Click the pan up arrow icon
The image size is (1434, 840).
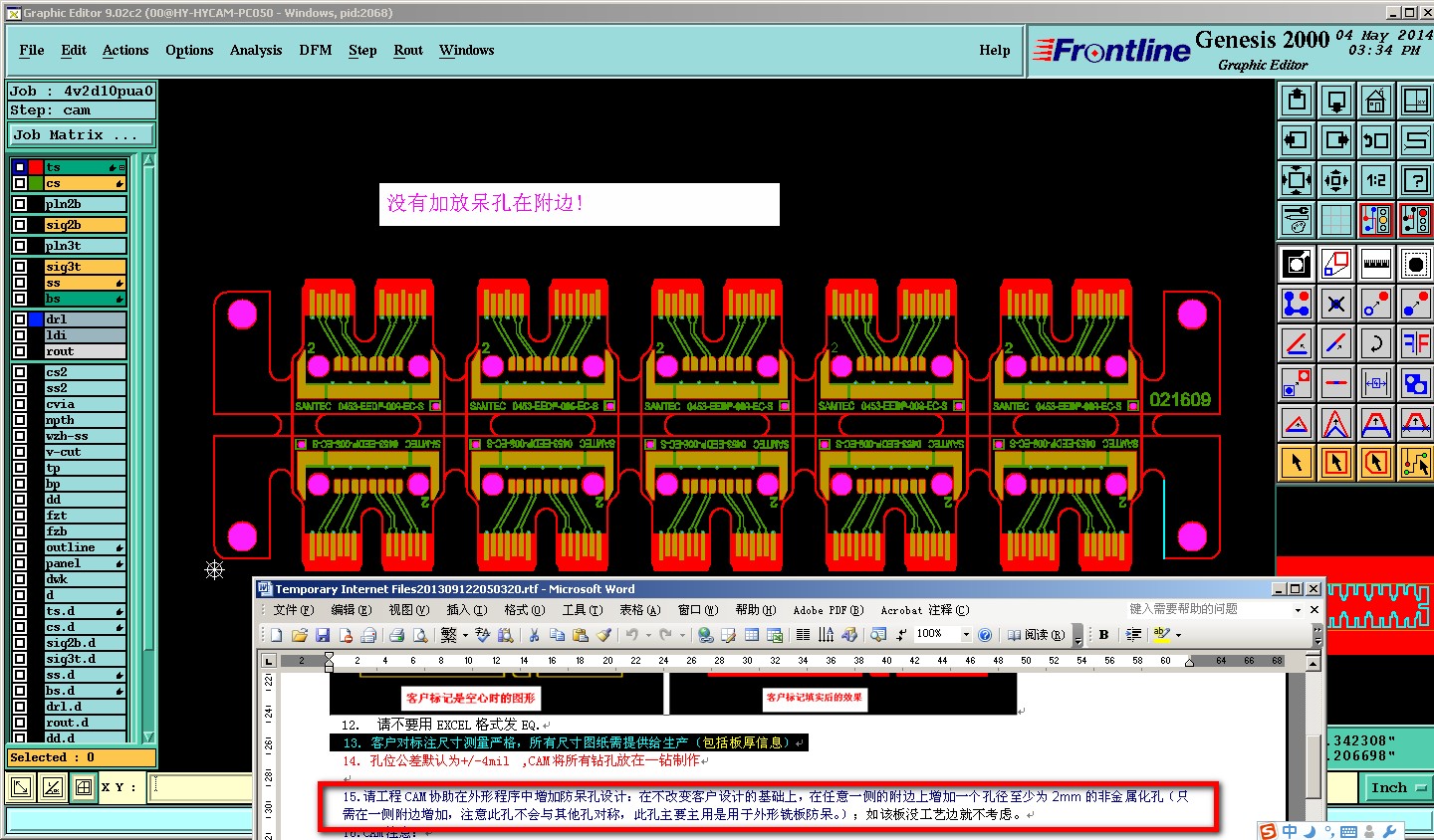coord(1297,101)
